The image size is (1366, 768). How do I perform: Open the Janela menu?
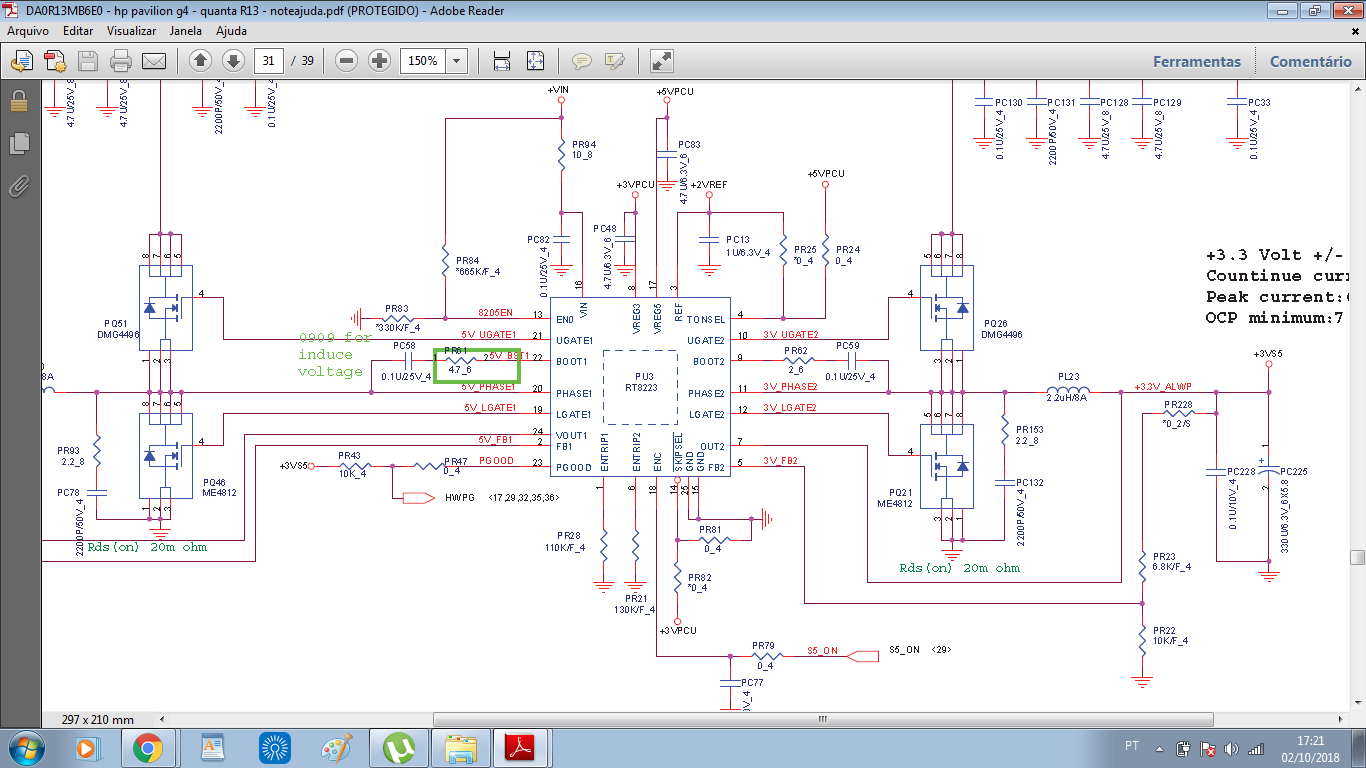[186, 31]
